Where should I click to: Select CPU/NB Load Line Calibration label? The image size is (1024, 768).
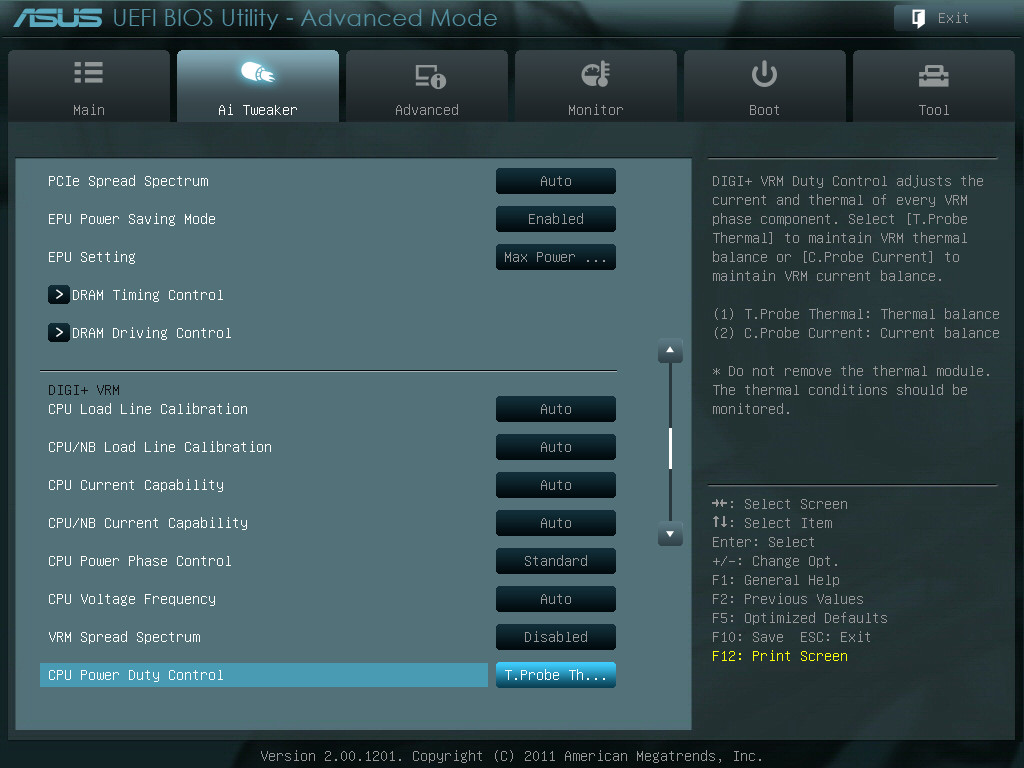[x=160, y=447]
